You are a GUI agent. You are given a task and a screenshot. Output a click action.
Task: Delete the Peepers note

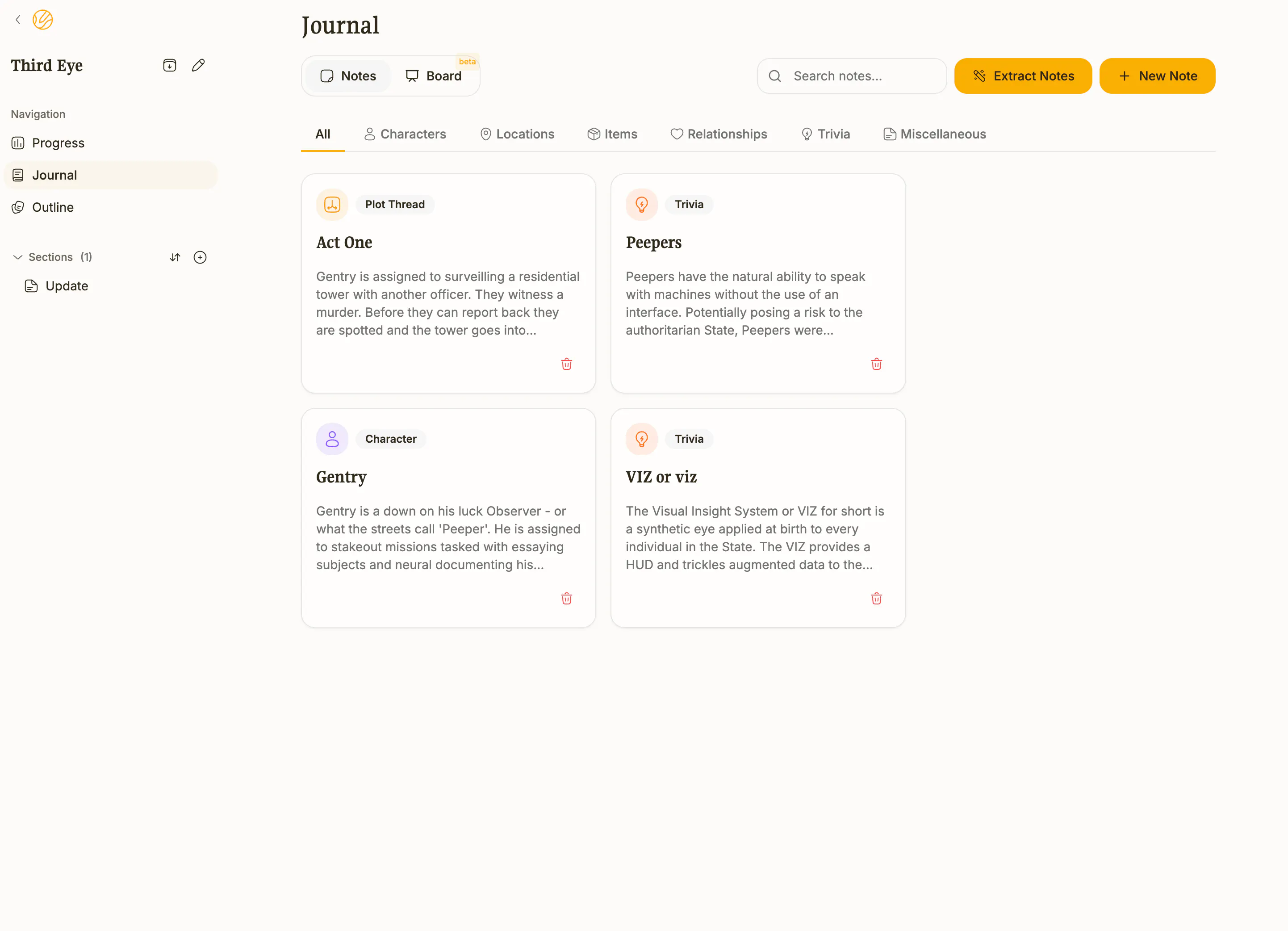pos(876,364)
